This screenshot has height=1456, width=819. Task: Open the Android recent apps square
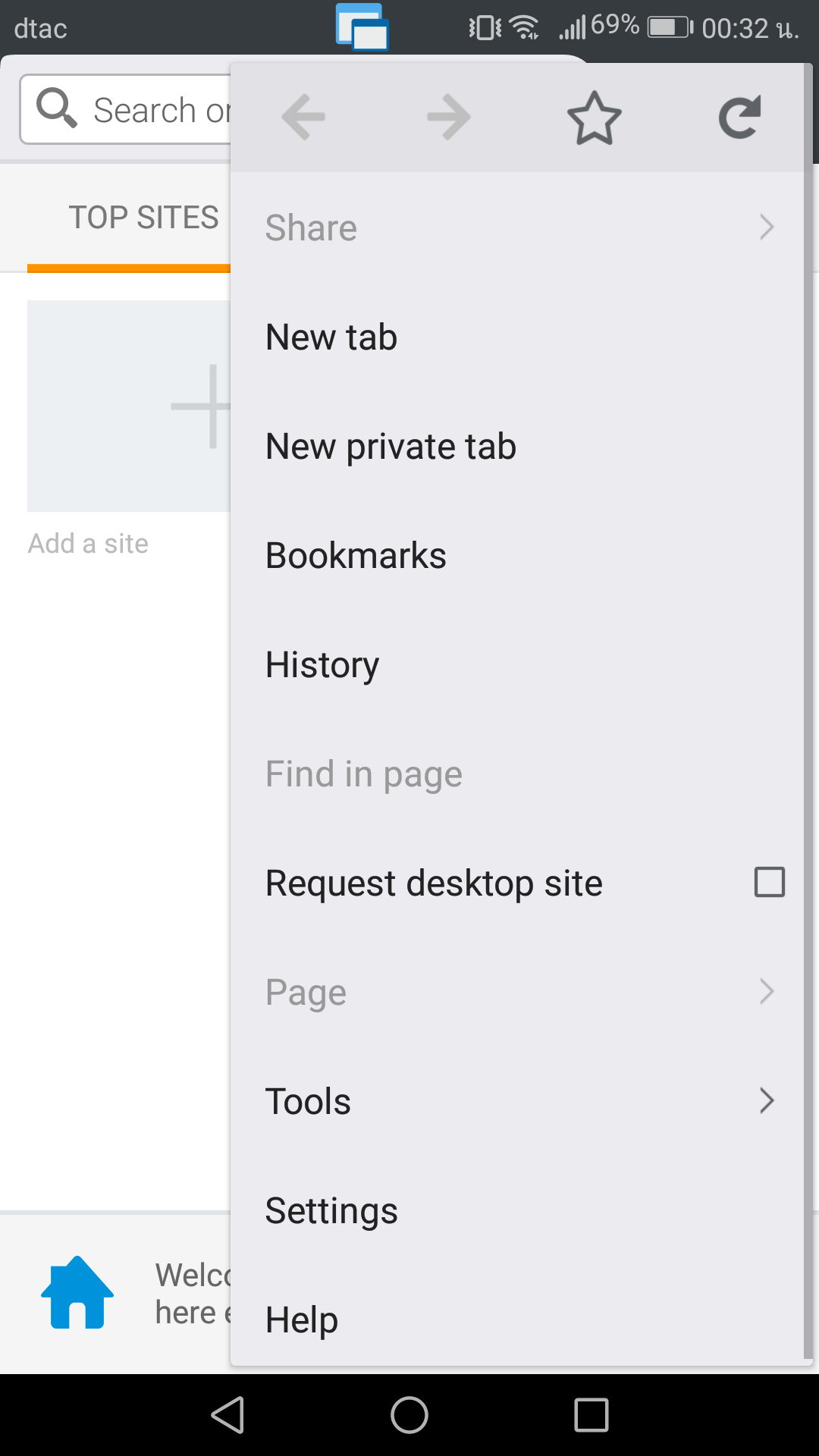pos(591,1415)
